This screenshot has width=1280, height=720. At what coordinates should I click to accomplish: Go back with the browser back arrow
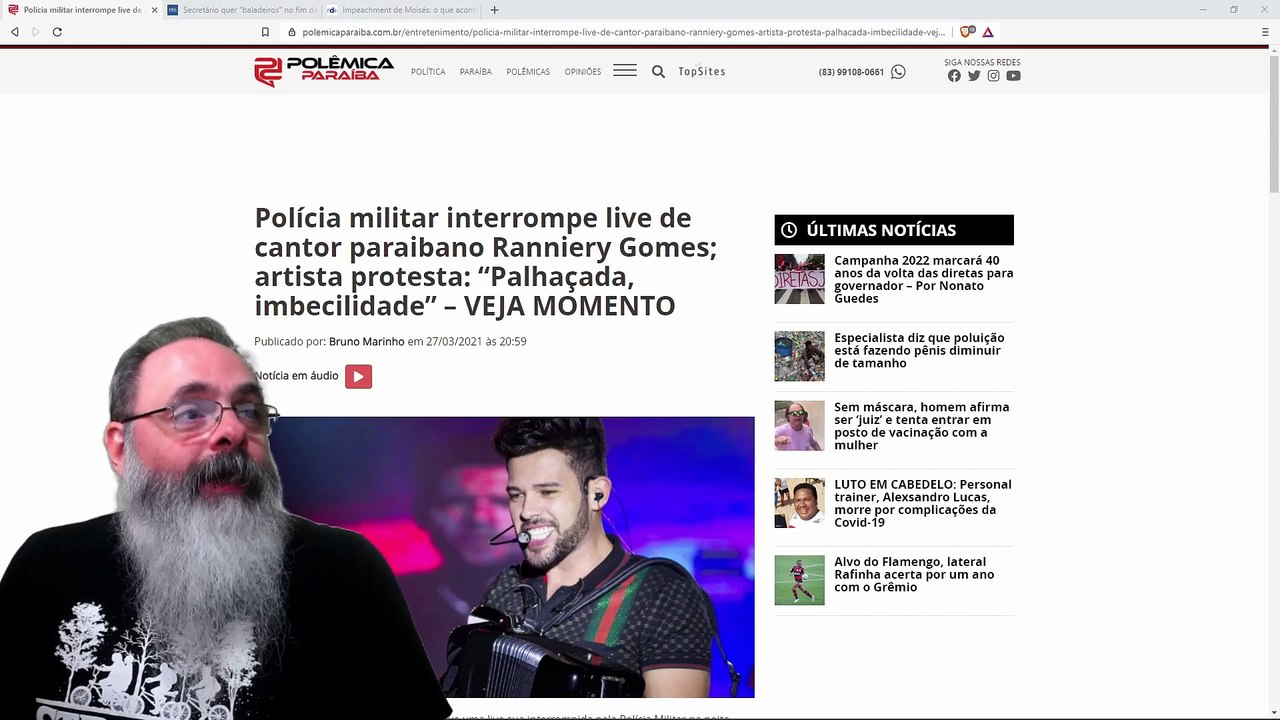pyautogui.click(x=15, y=32)
